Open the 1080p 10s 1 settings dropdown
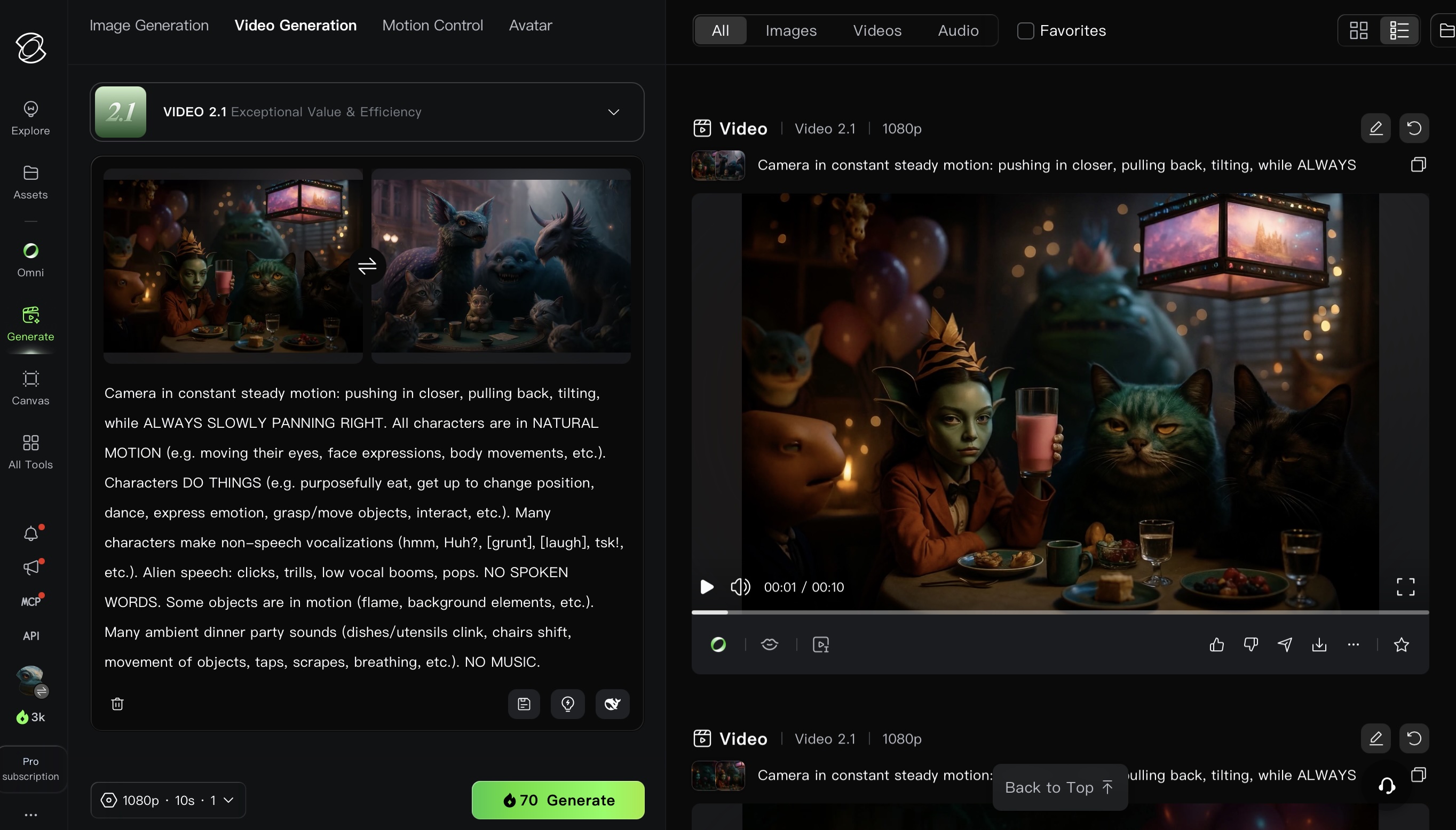 [x=168, y=800]
